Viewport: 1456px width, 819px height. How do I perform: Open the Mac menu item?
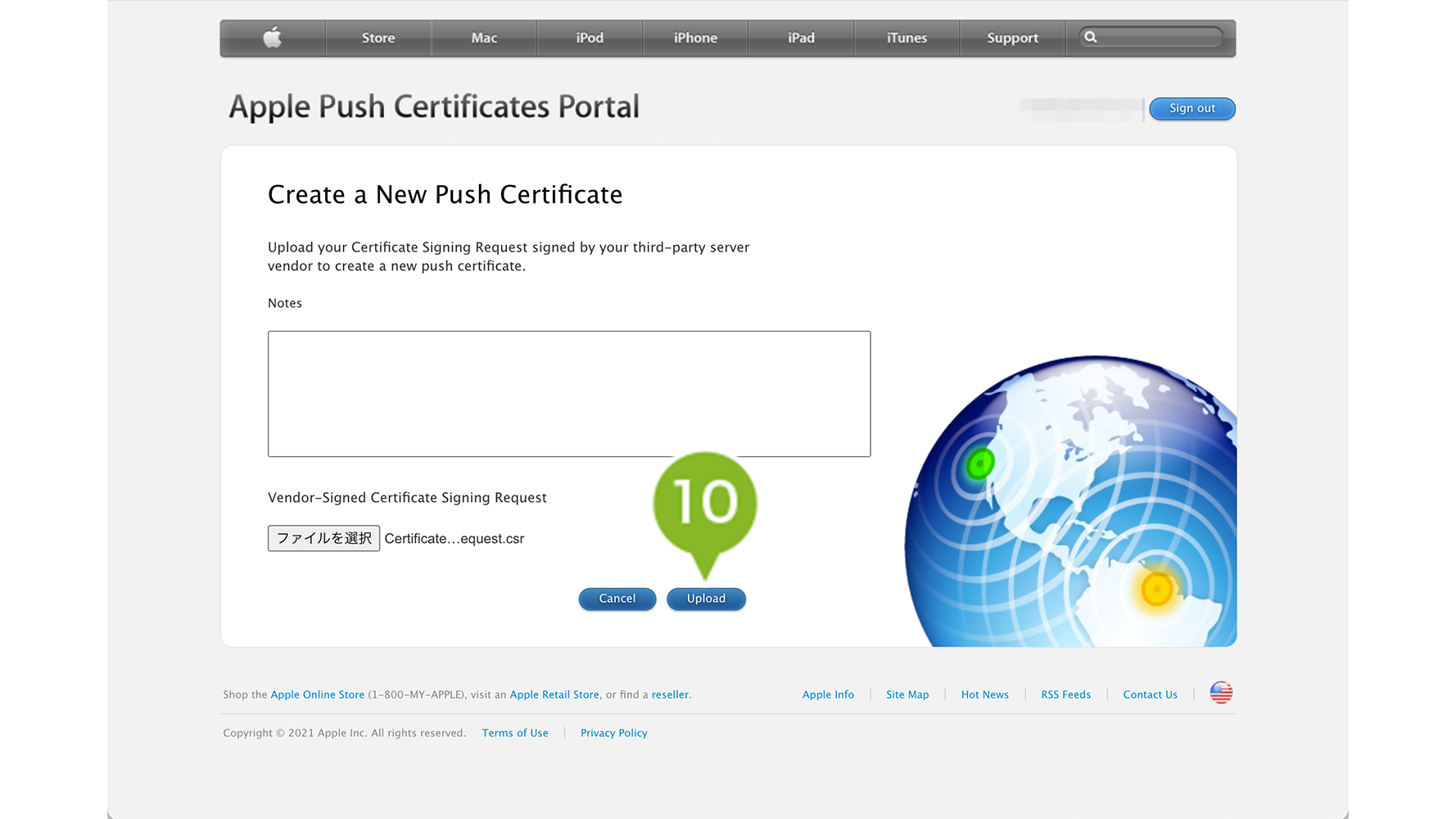(484, 38)
